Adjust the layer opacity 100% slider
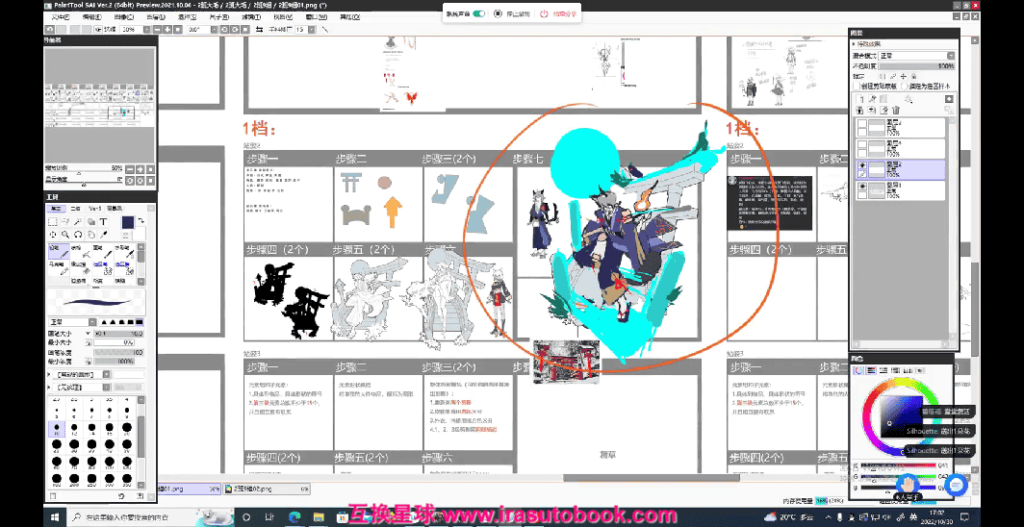 [917, 66]
